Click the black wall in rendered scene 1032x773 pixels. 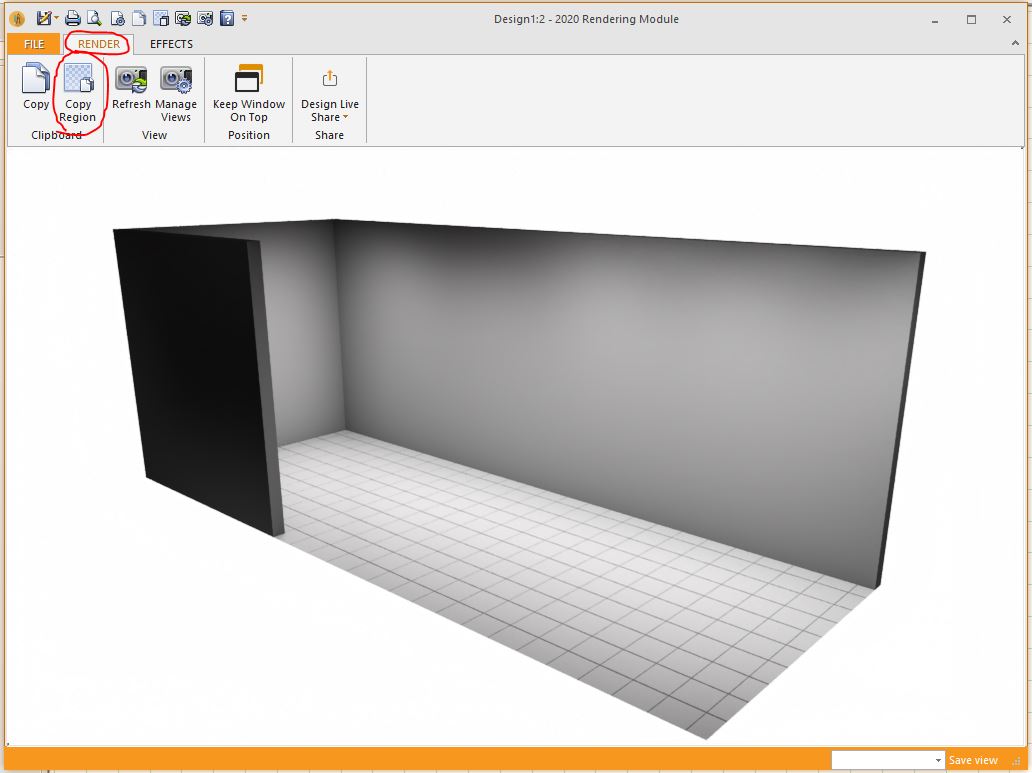click(197, 370)
